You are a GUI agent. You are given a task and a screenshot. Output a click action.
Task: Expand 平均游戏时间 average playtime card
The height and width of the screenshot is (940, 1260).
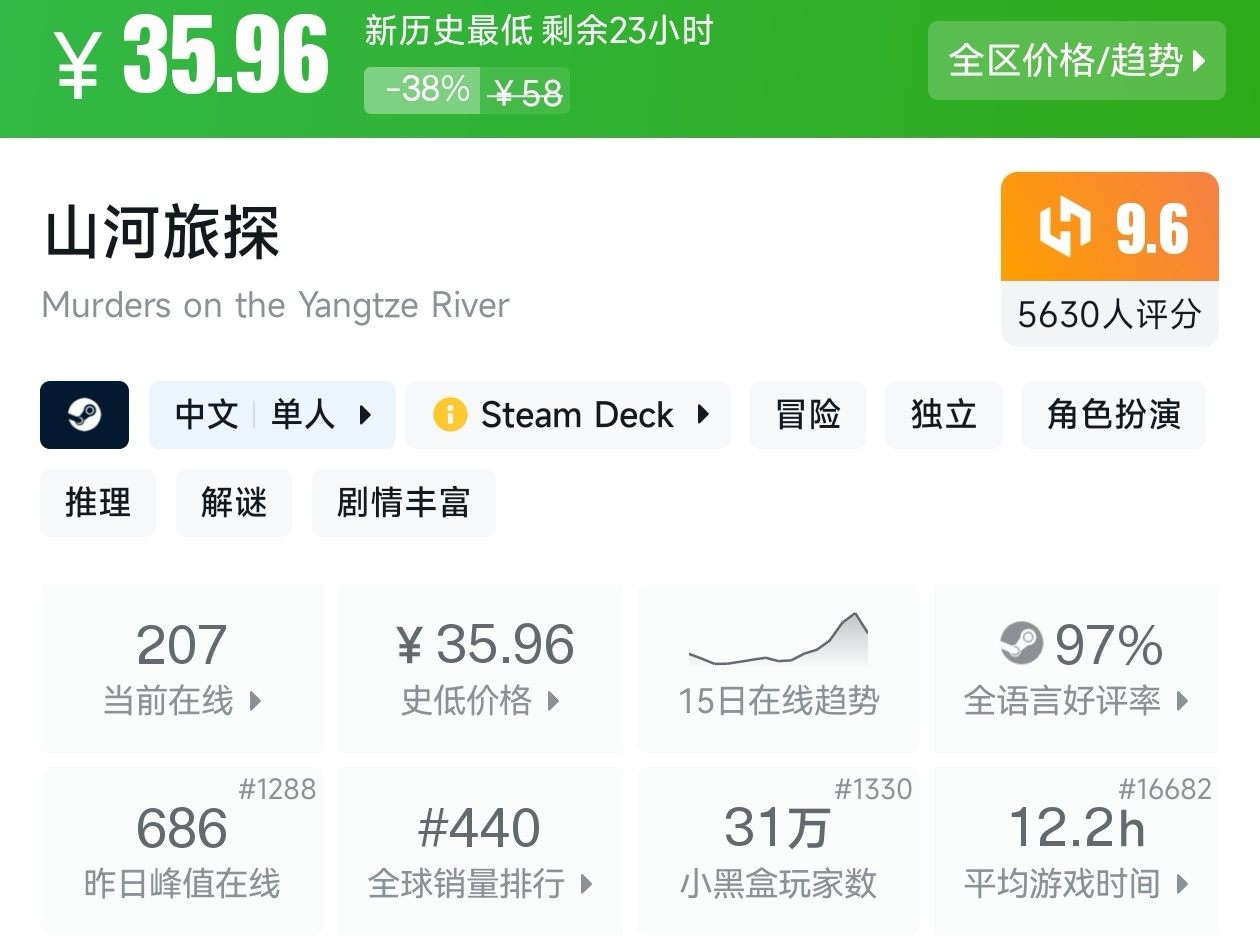[1076, 851]
